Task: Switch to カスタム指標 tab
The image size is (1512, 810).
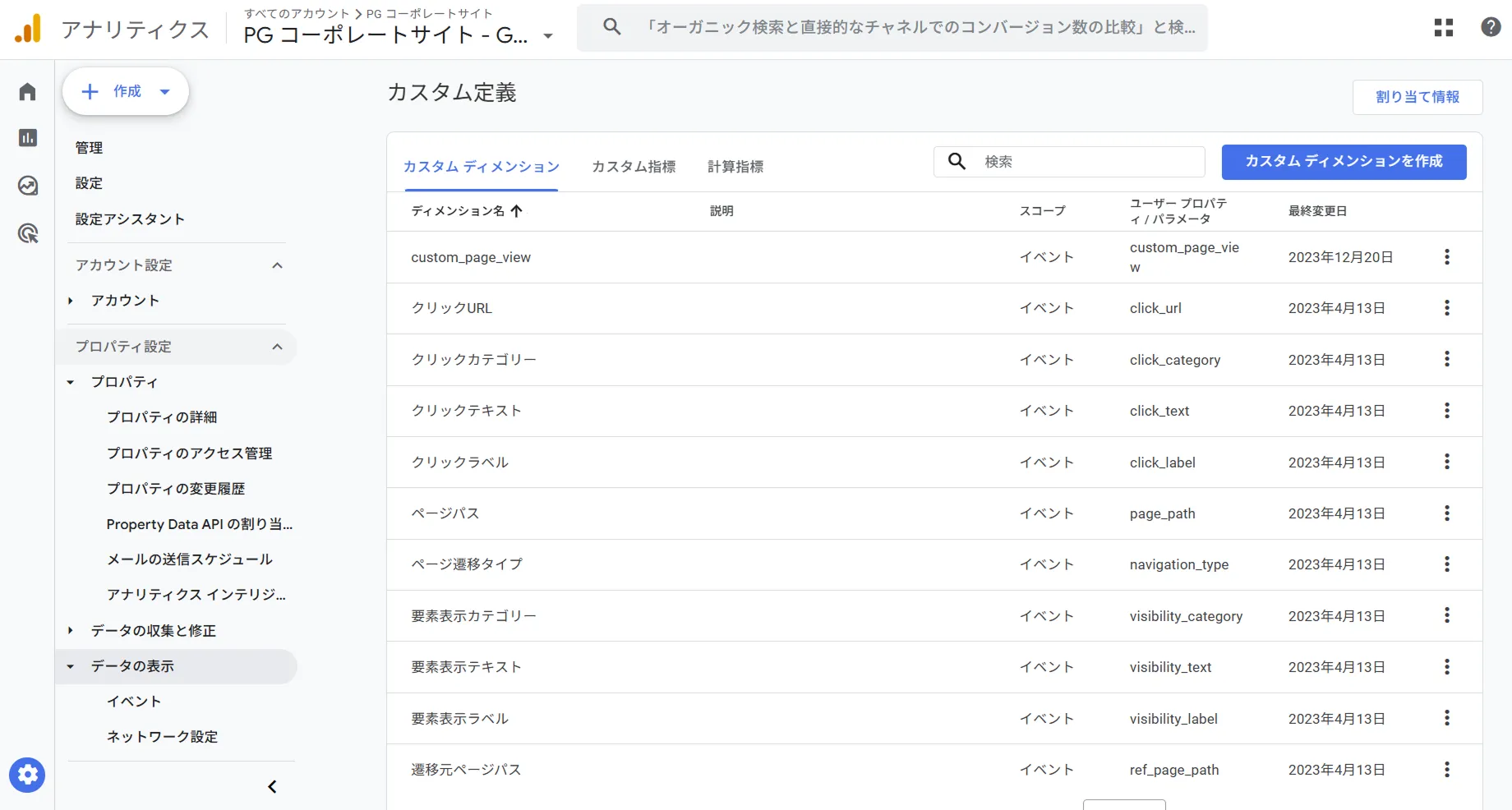Action: pos(634,167)
